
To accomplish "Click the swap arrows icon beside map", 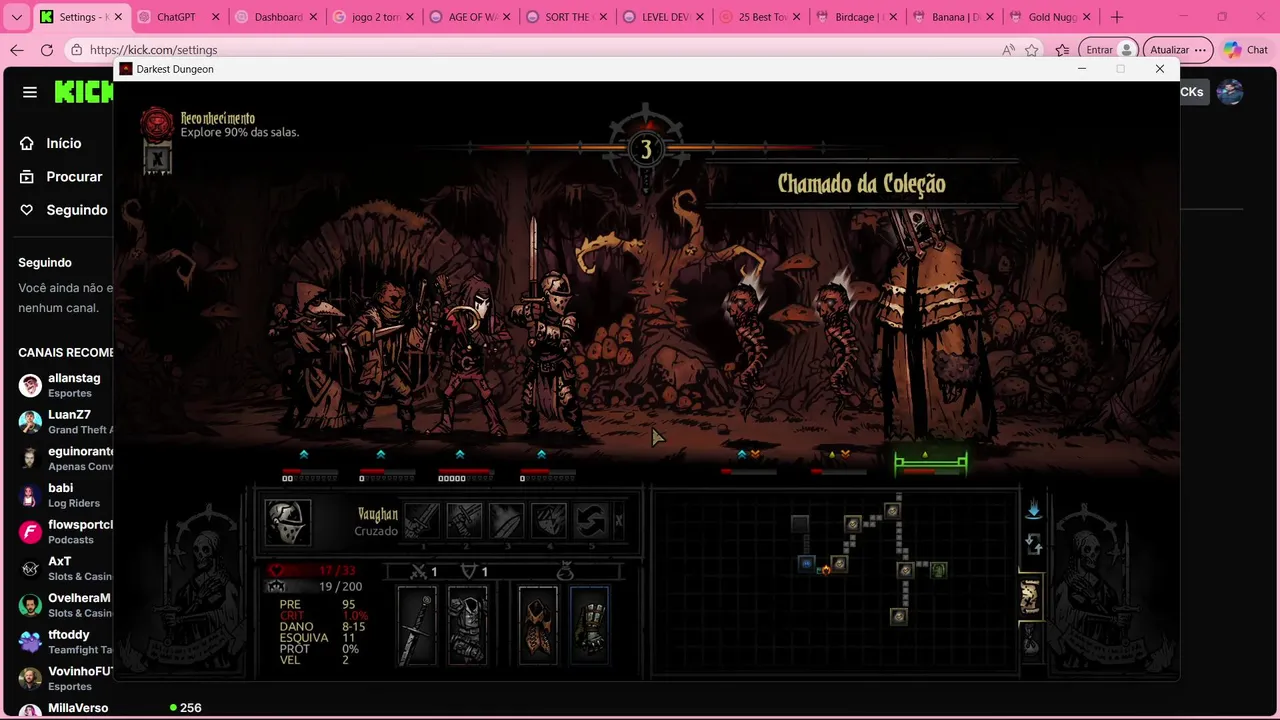I will click(1034, 545).
